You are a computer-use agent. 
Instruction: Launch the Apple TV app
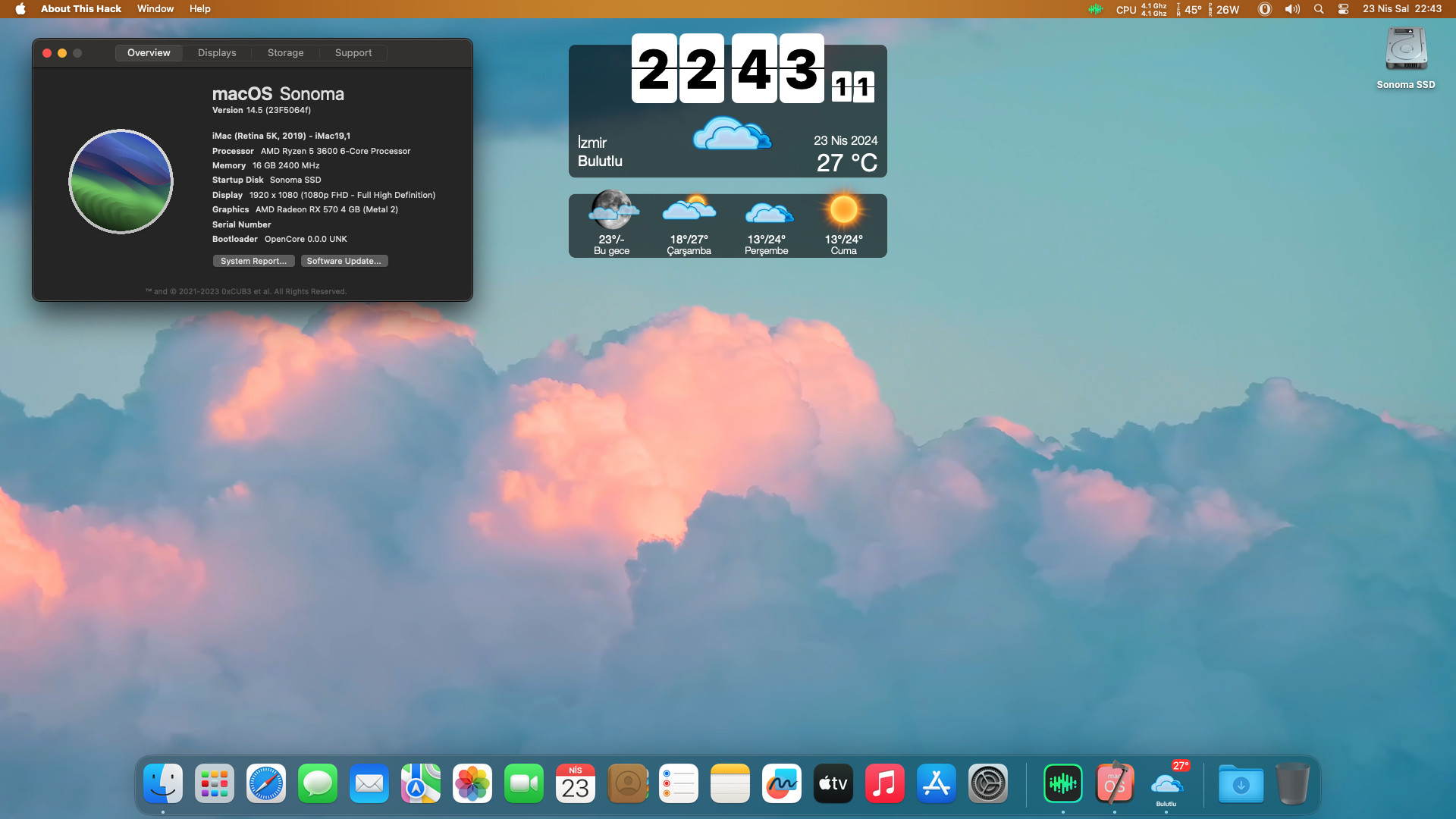coord(833,783)
